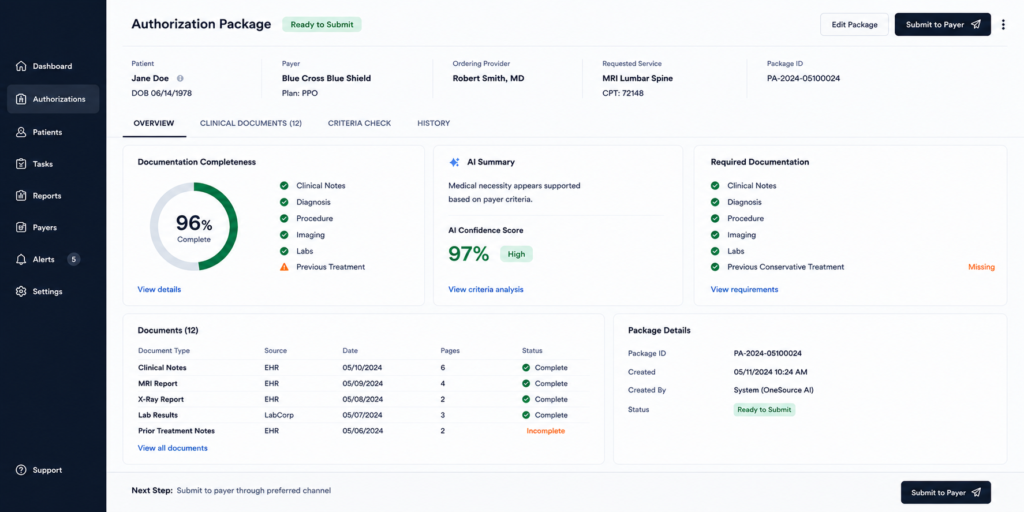Click the Payers icon in sidebar
Viewport: 1024px width, 512px height.
(21, 227)
